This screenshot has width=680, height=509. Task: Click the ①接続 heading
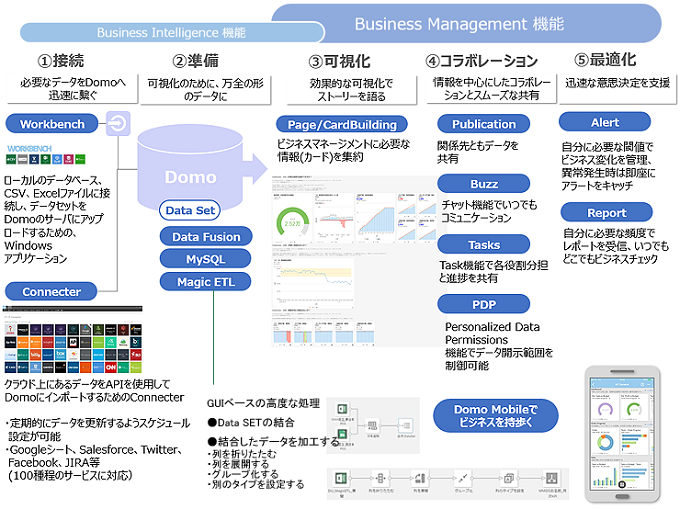tap(61, 61)
